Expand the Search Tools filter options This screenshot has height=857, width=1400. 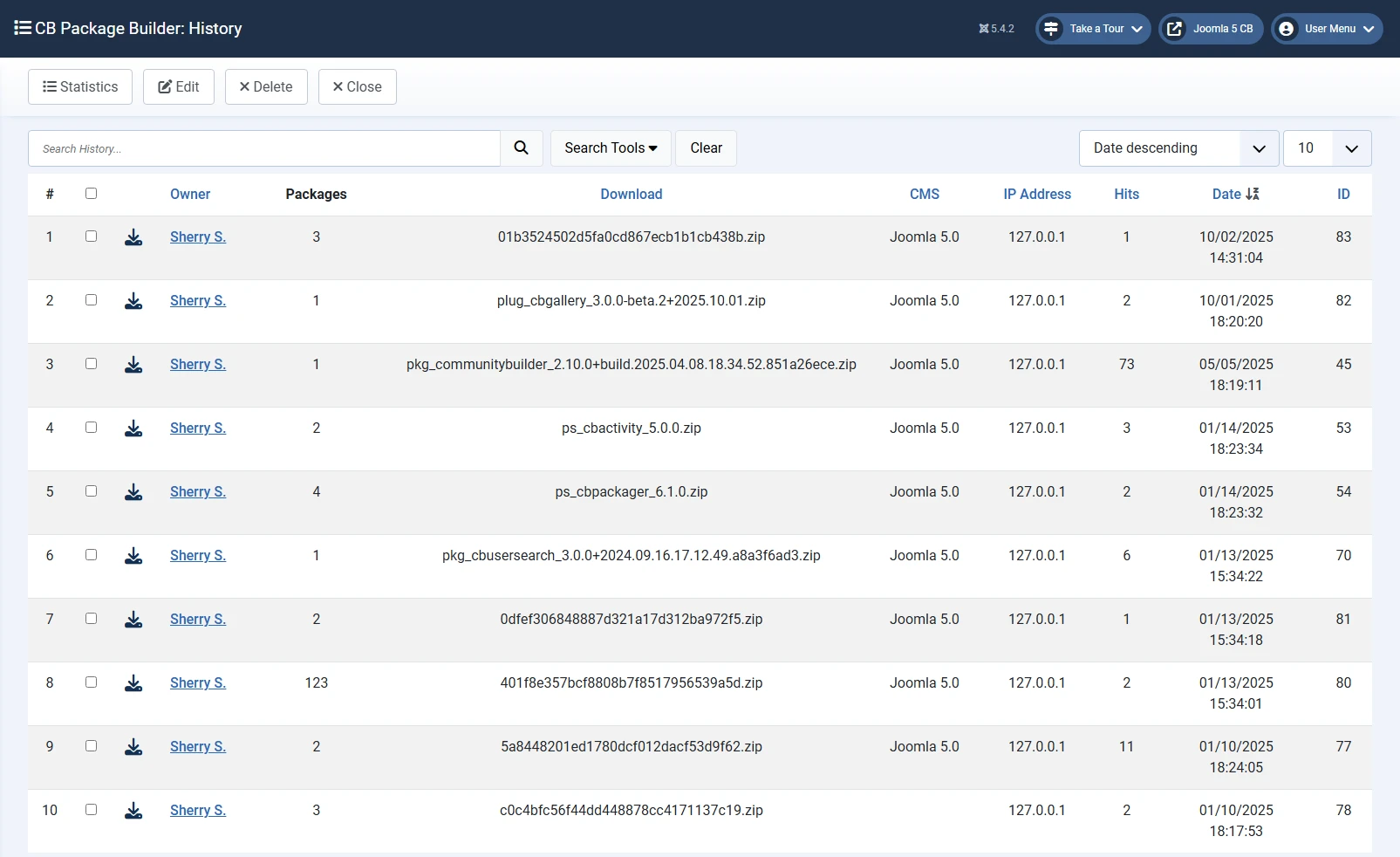pyautogui.click(x=611, y=148)
